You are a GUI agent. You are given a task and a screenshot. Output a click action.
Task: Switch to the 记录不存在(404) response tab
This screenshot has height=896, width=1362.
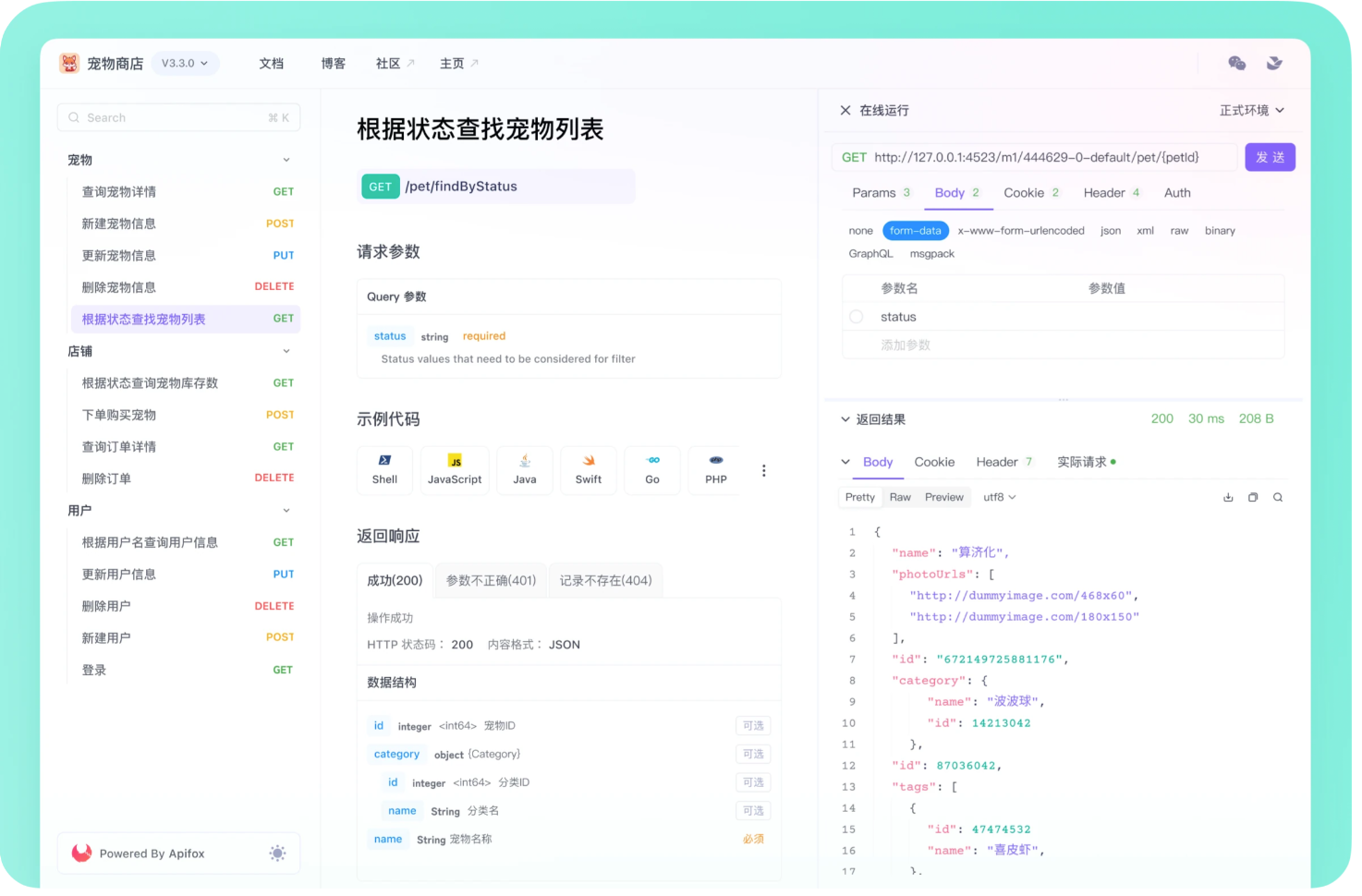605,580
